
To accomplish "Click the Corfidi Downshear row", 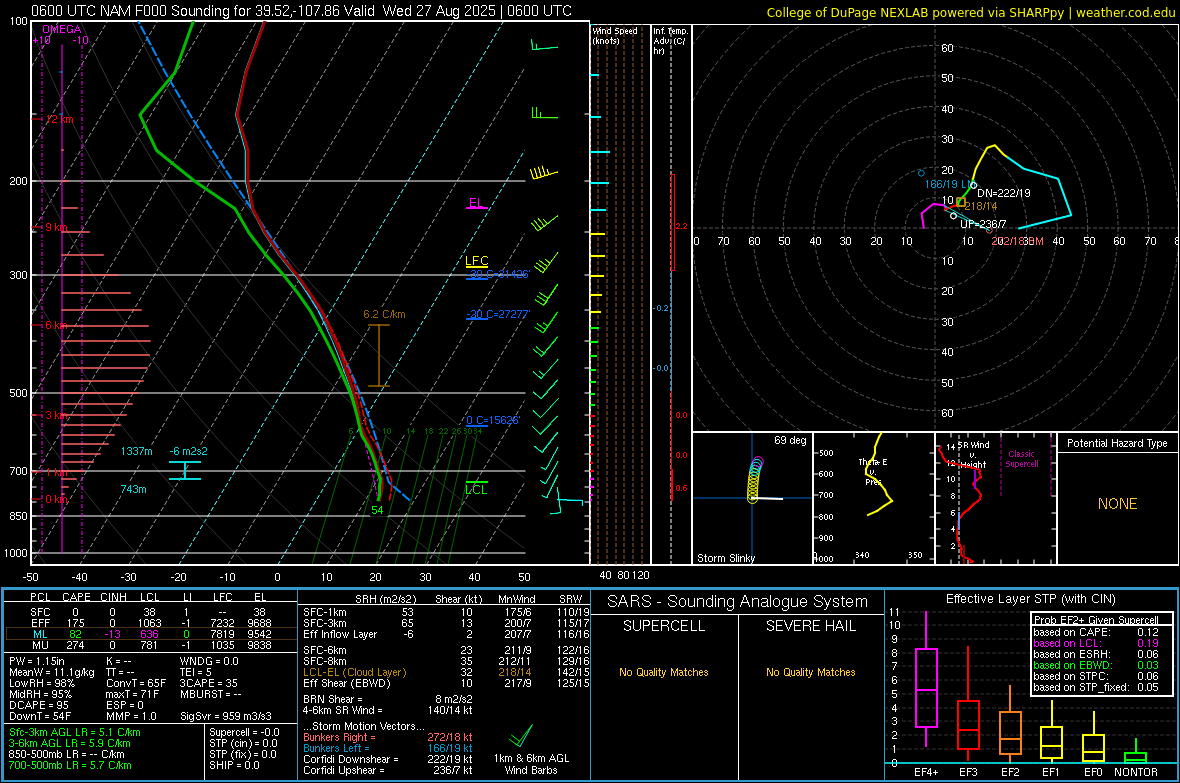I will coord(388,759).
